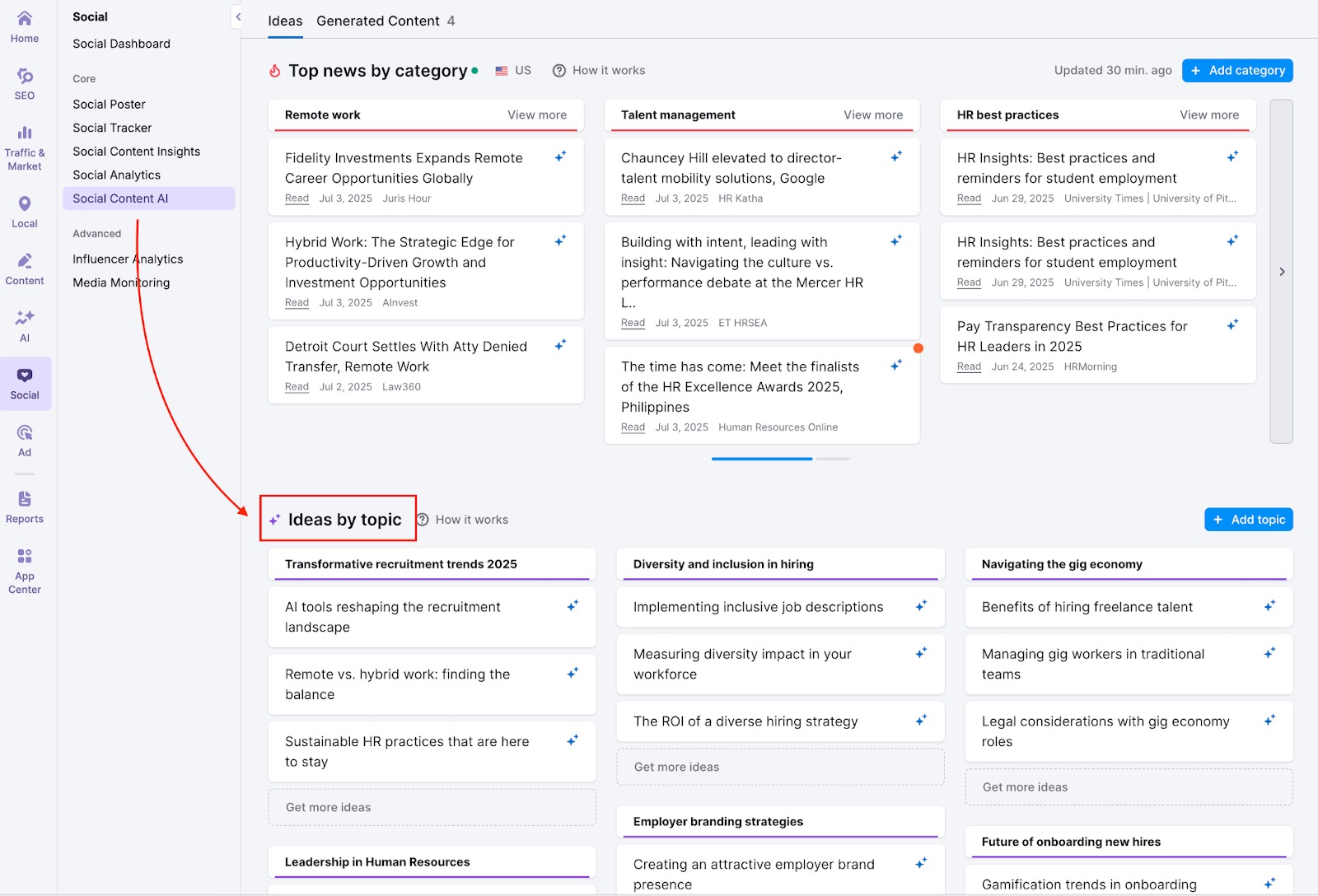Click the Add topic button
This screenshot has width=1318, height=896.
[x=1248, y=520]
